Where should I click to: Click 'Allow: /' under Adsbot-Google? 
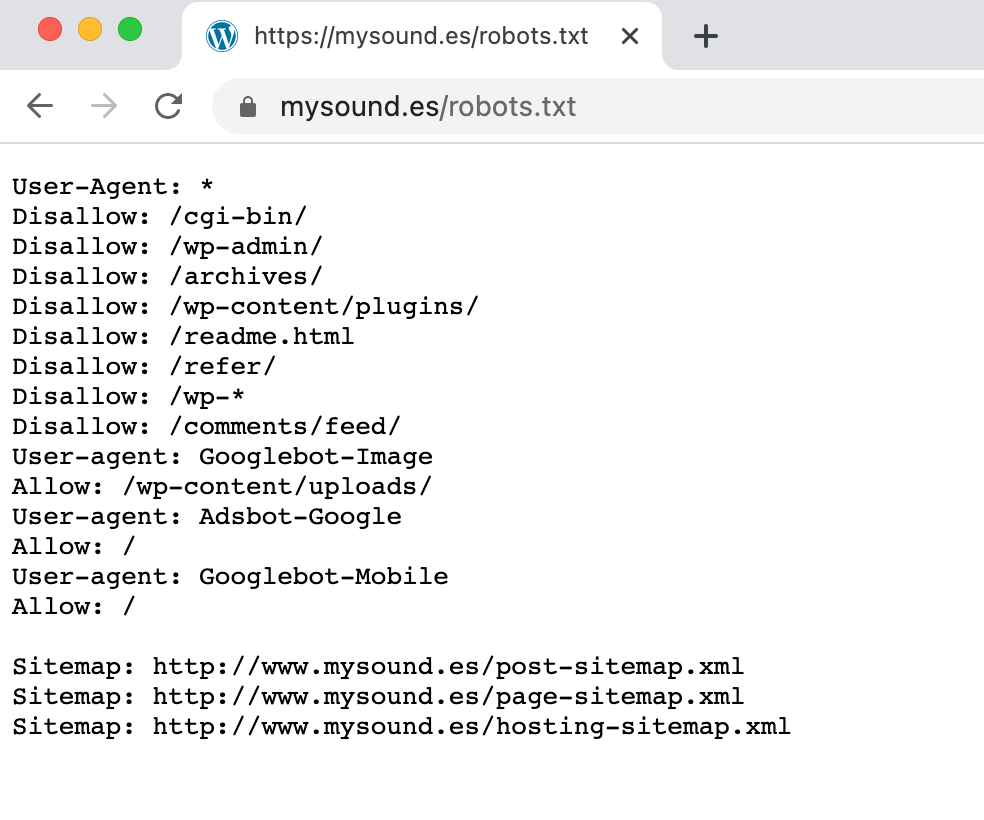(x=73, y=546)
